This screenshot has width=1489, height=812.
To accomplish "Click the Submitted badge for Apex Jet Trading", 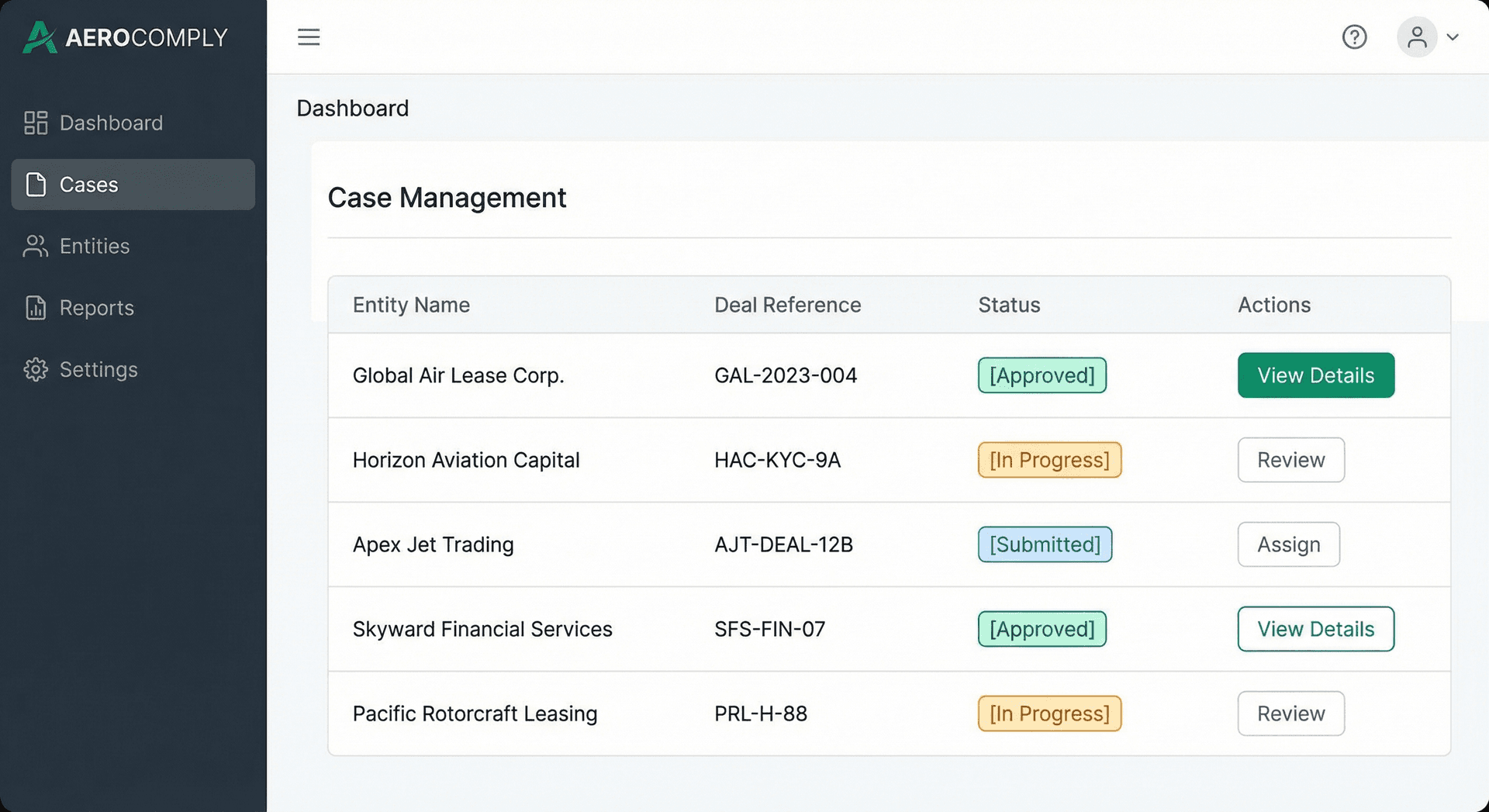I will [x=1045, y=544].
